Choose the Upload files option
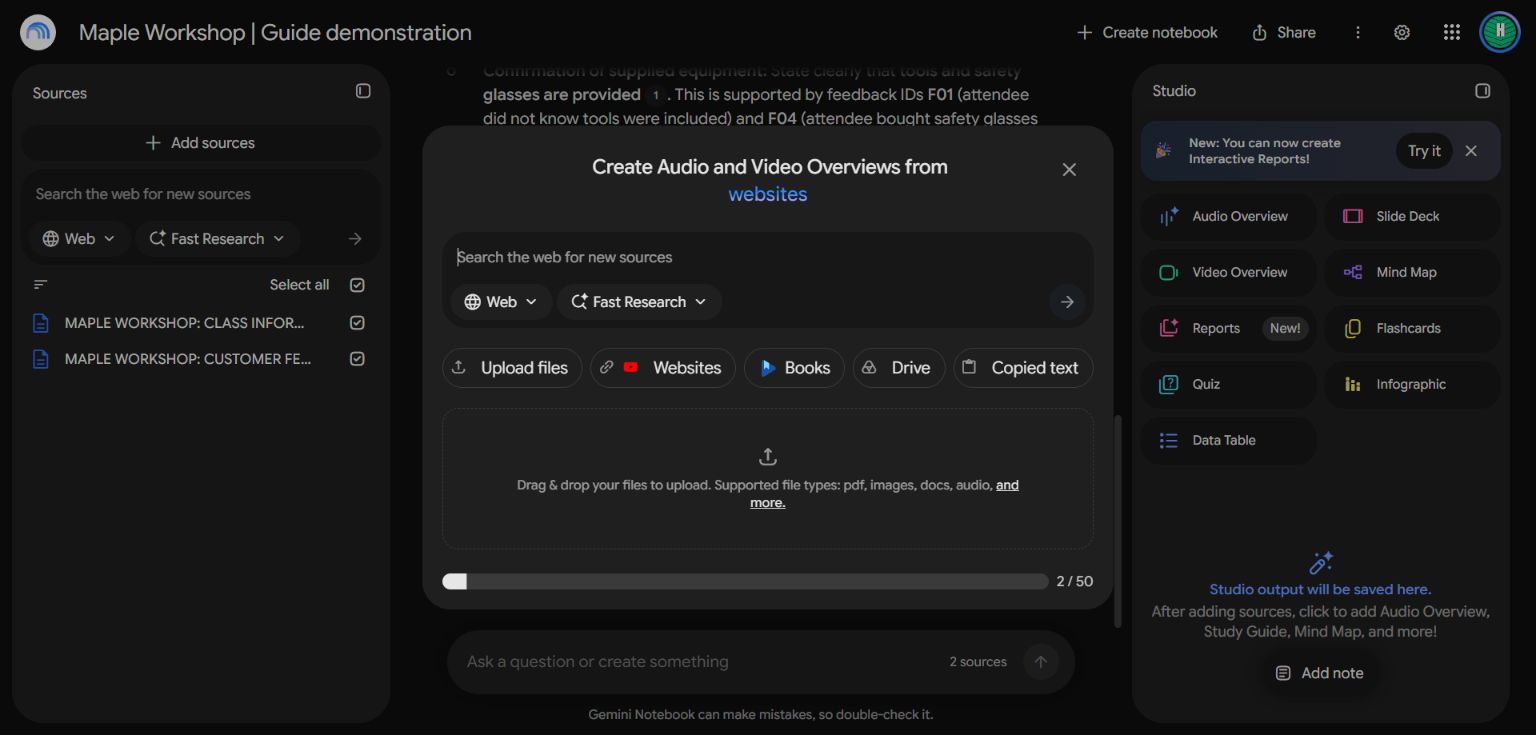This screenshot has height=735, width=1536. click(x=512, y=368)
